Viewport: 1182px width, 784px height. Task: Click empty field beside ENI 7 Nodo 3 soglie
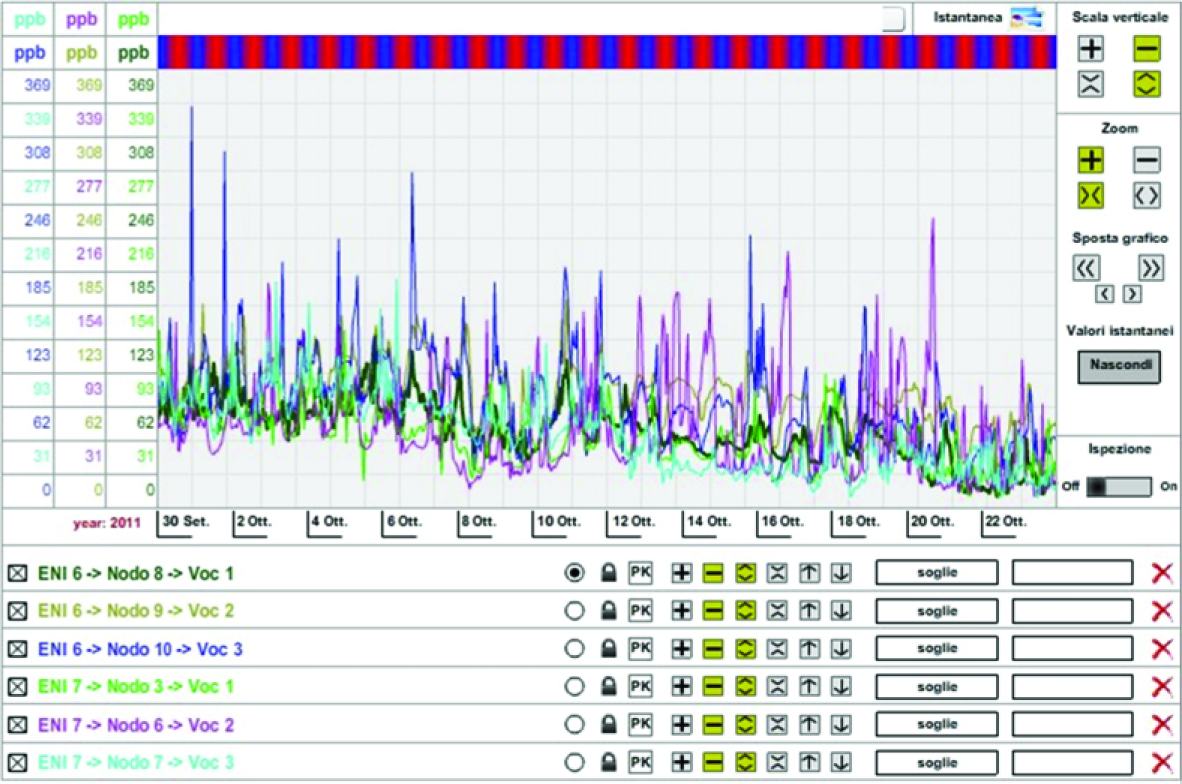click(x=1072, y=686)
